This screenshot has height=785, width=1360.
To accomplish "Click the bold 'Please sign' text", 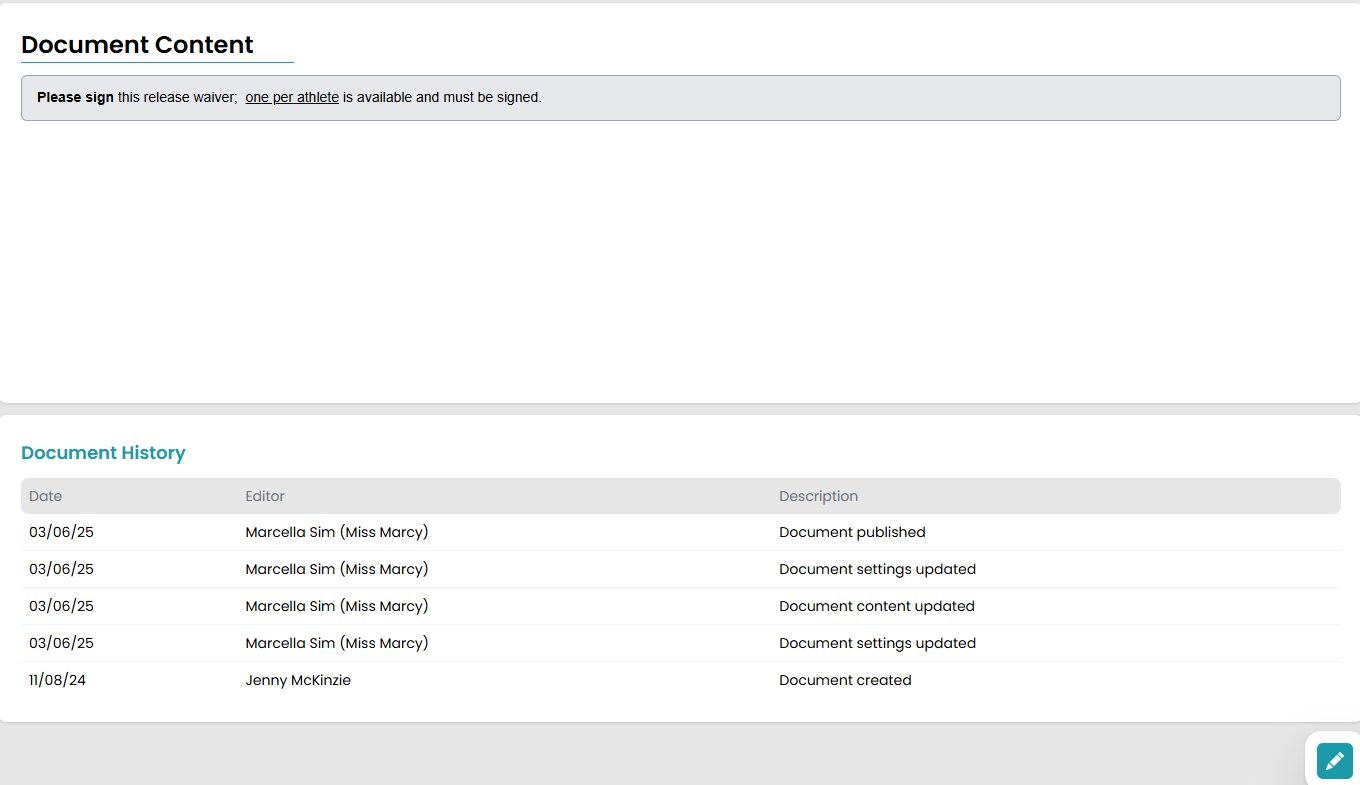I will [75, 98].
